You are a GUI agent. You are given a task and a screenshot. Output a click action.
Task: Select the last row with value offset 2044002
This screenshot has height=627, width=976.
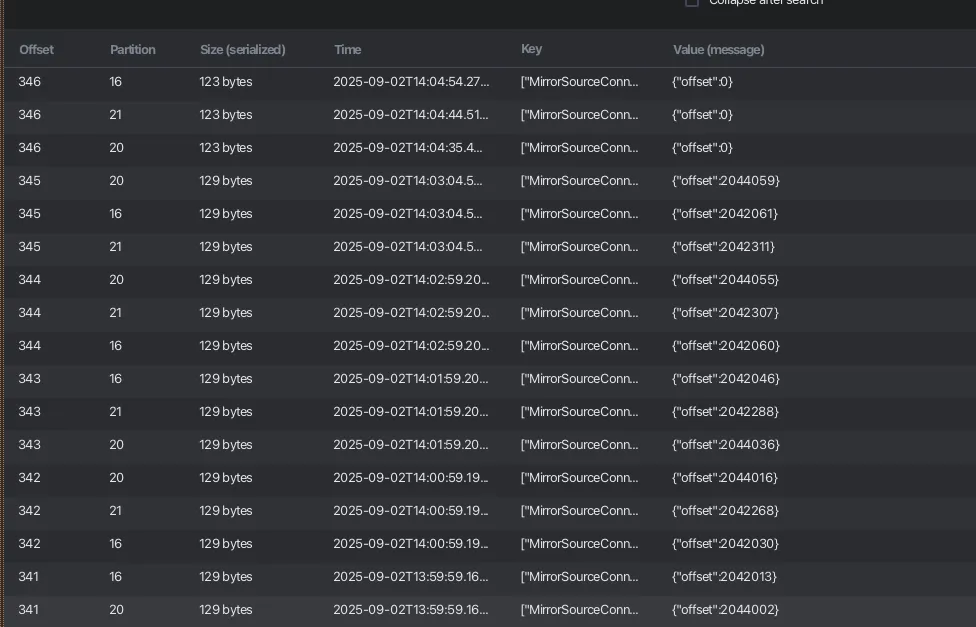pyautogui.click(x=490, y=610)
